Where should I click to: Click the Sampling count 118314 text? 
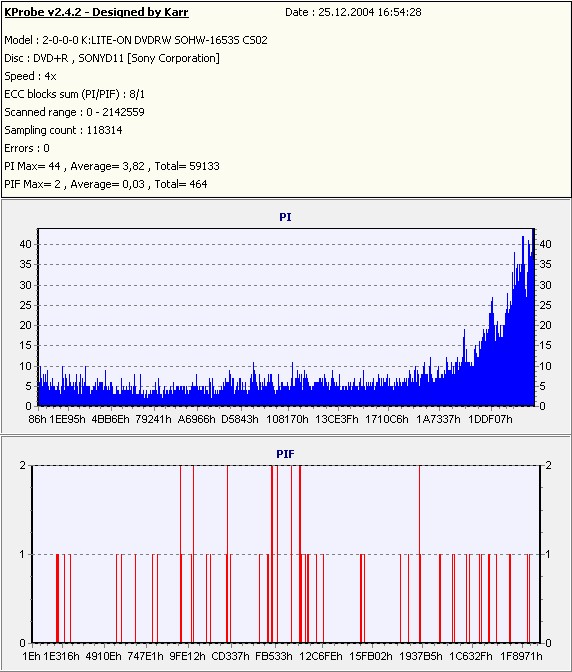pyautogui.click(x=63, y=130)
